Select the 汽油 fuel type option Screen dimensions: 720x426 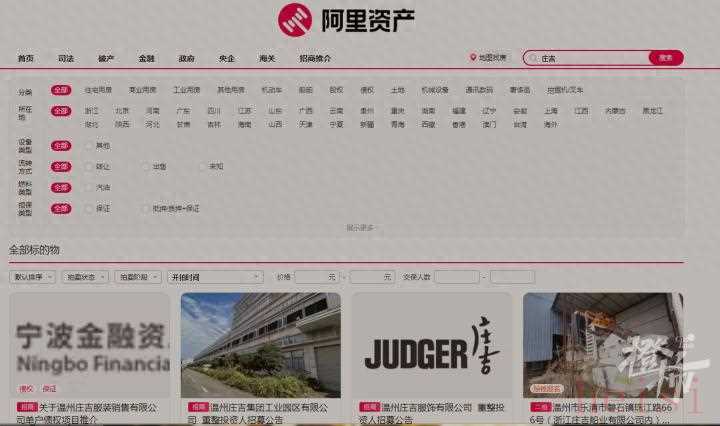click(90, 187)
